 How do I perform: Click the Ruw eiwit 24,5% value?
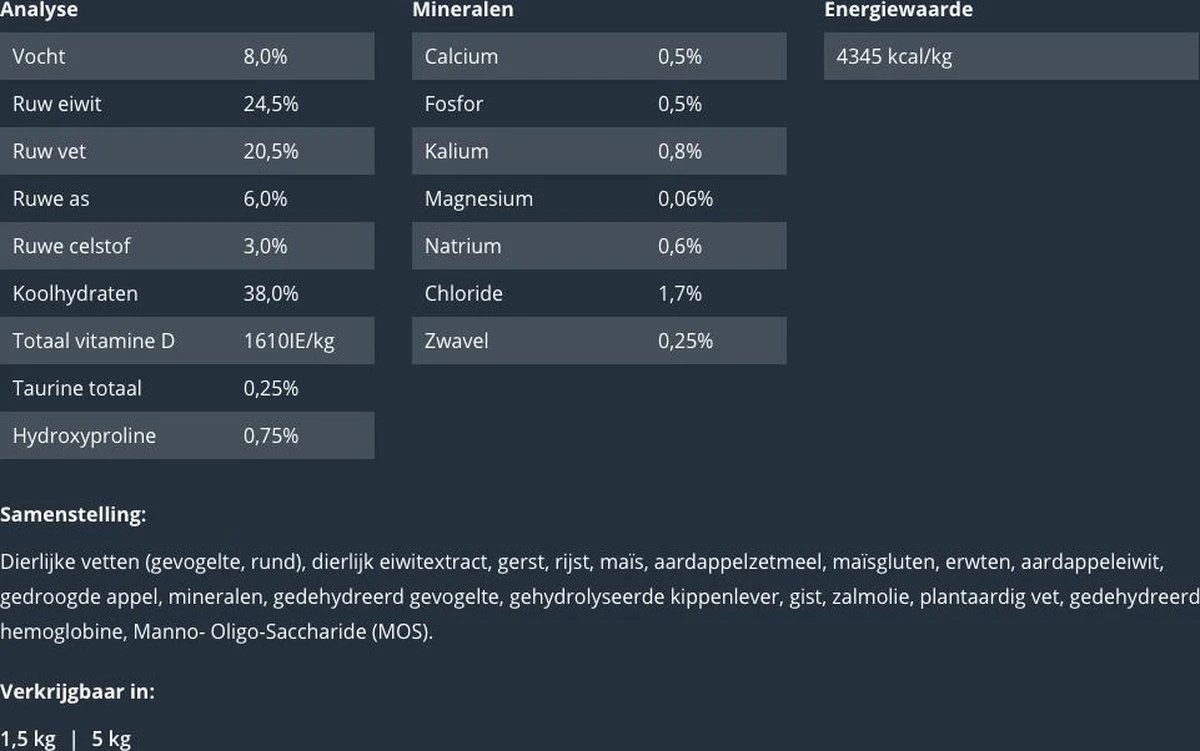[271, 104]
